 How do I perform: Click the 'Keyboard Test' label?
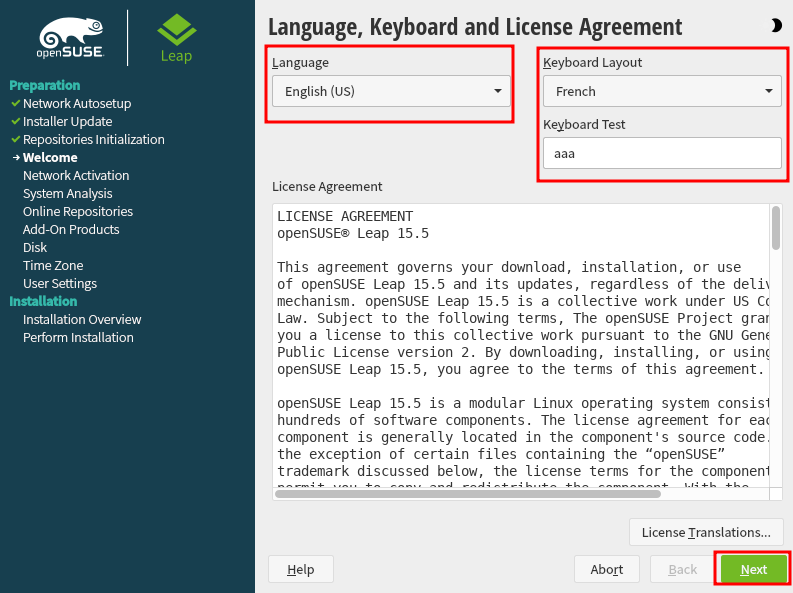[584, 124]
